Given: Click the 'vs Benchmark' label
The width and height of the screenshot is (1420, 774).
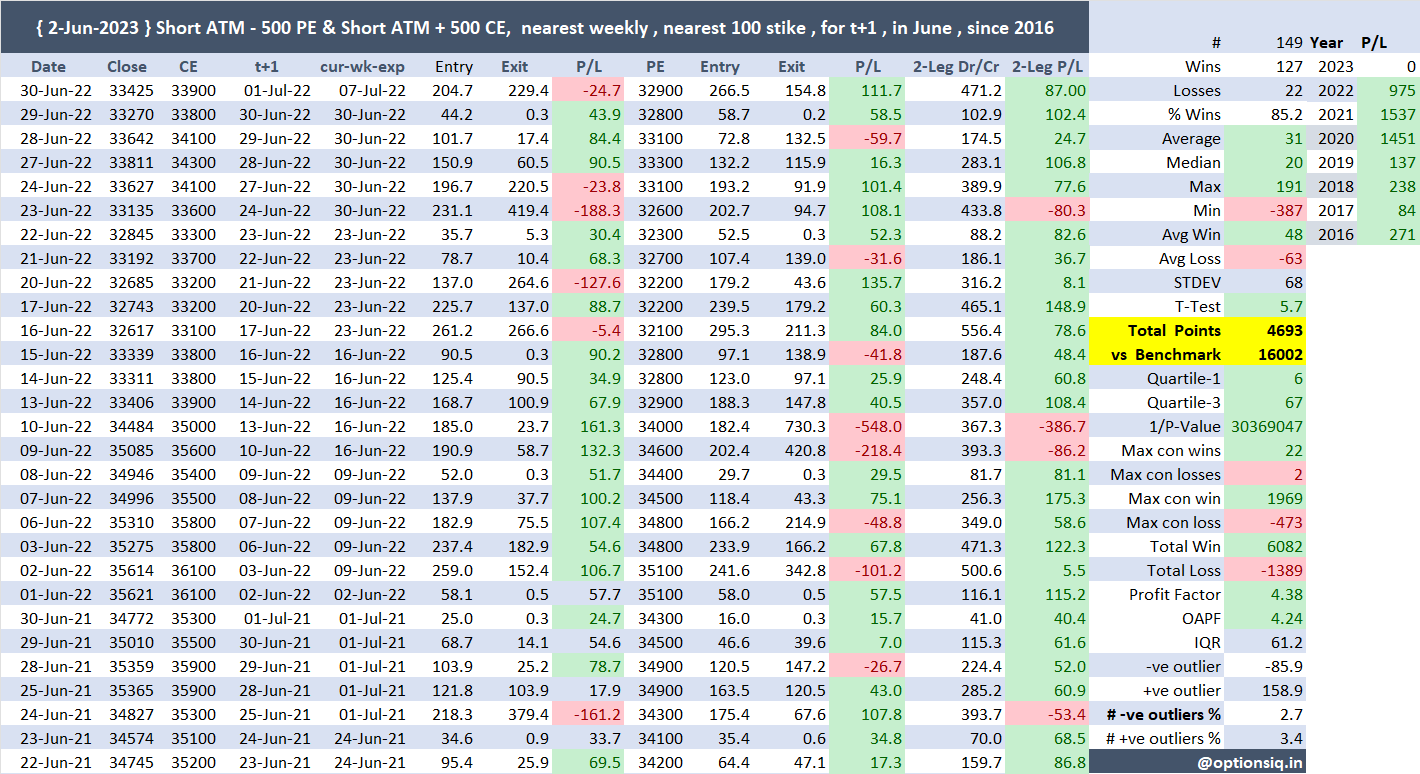Looking at the screenshot, I should point(1166,355).
